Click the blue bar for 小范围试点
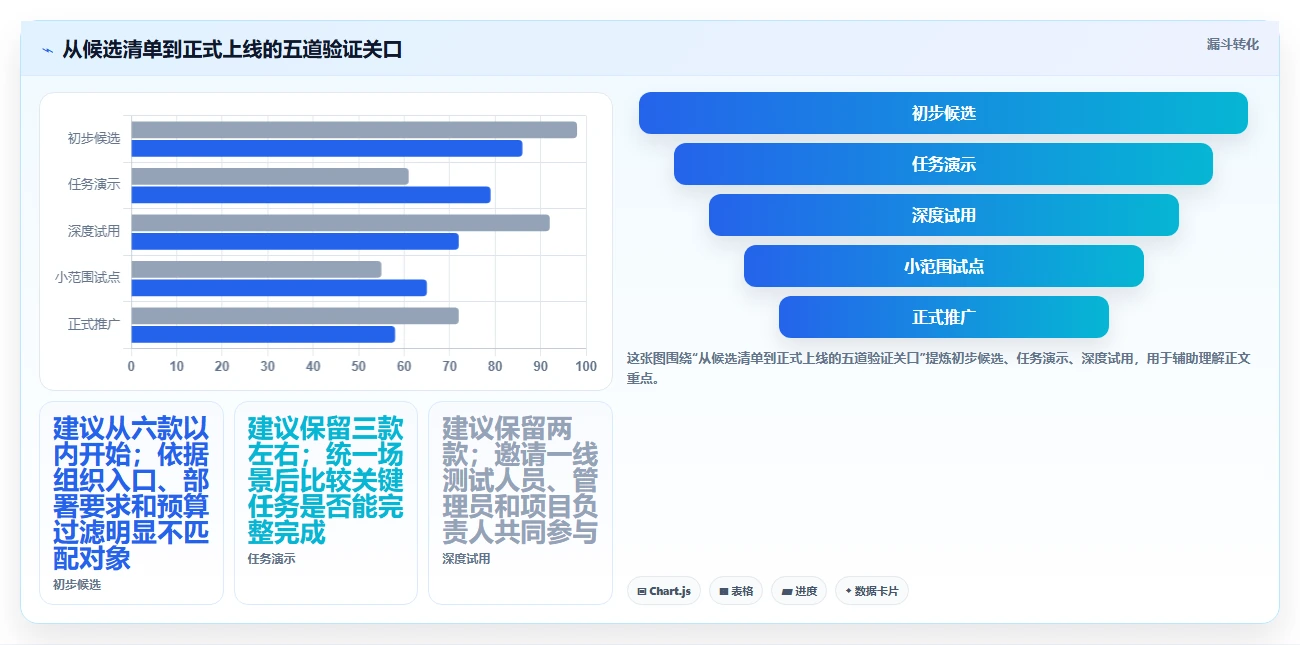 279,287
